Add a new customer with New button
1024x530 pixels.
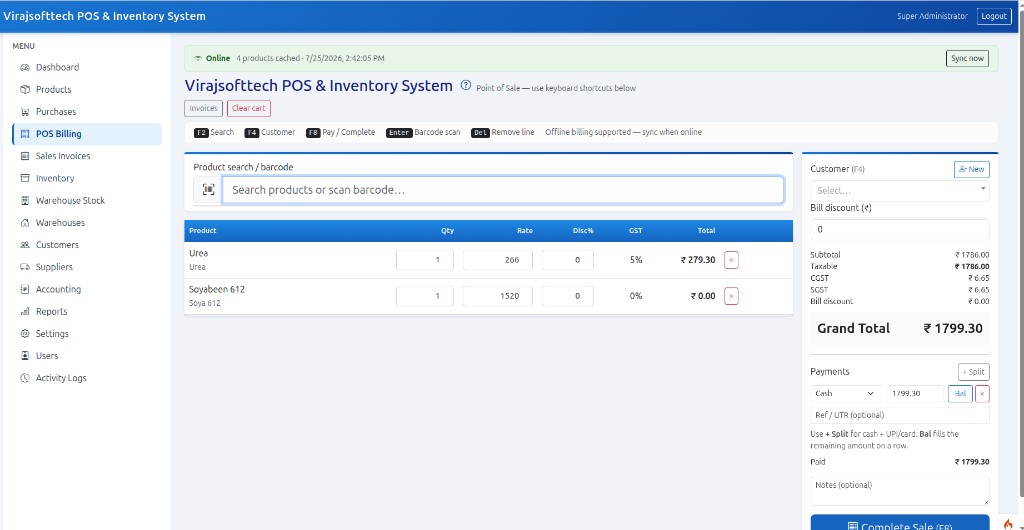[x=972, y=169]
